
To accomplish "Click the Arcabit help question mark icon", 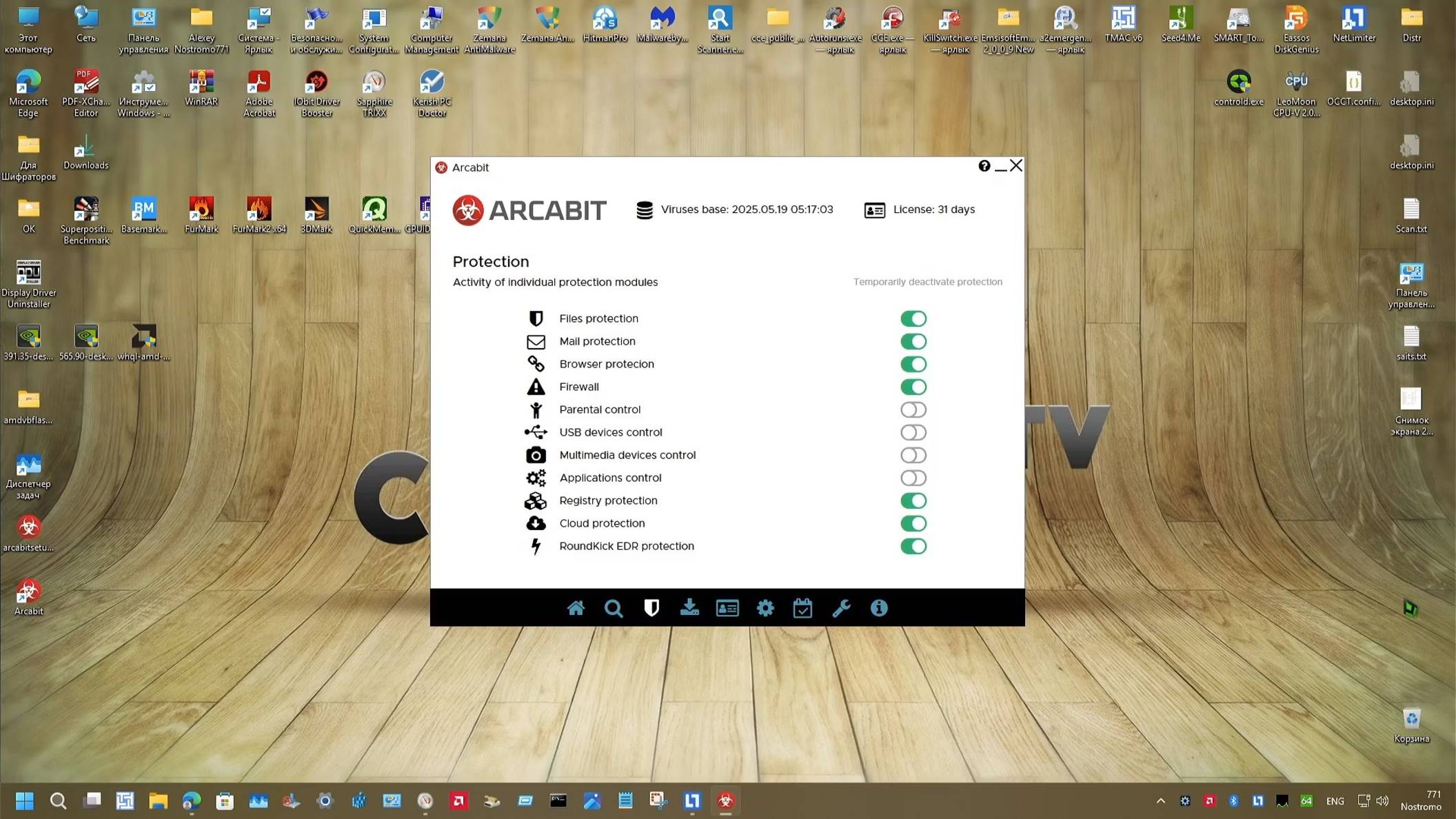I will (x=984, y=166).
